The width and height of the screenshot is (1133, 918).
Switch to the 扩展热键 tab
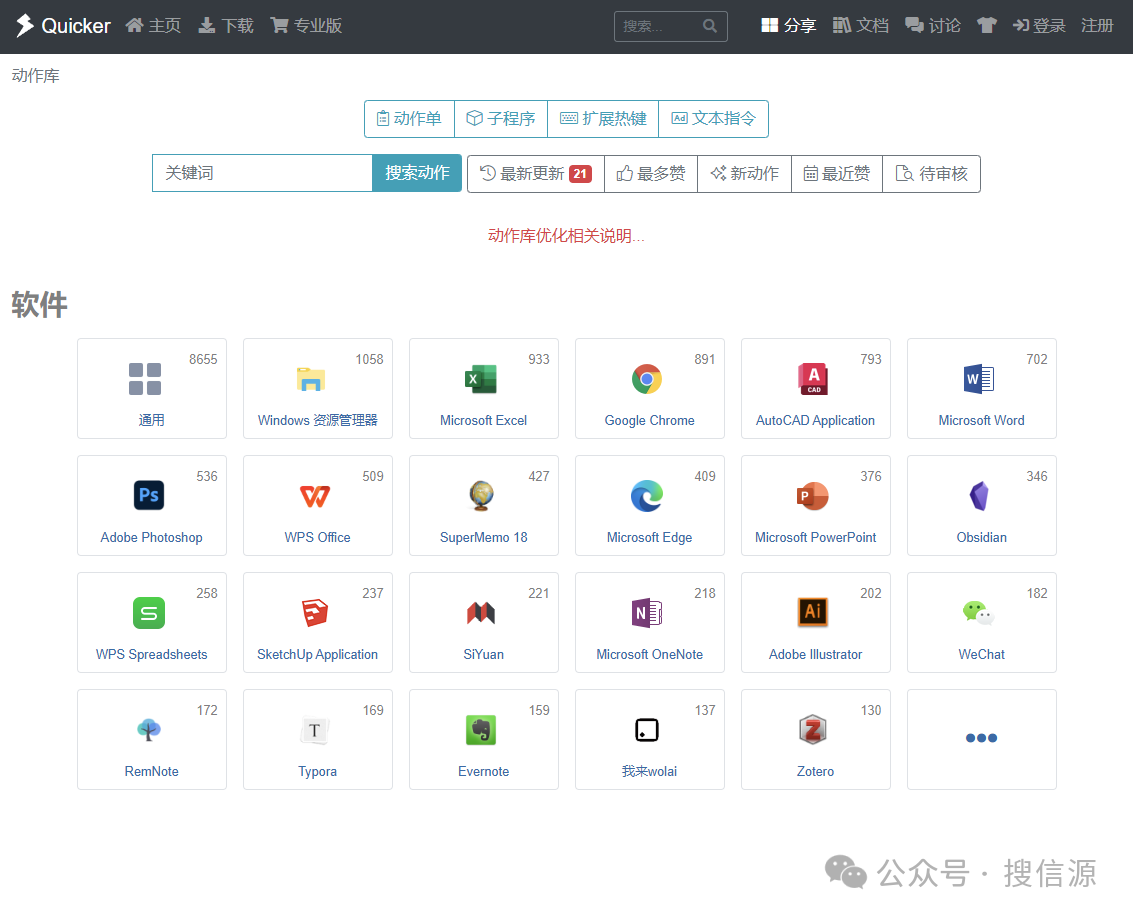603,119
